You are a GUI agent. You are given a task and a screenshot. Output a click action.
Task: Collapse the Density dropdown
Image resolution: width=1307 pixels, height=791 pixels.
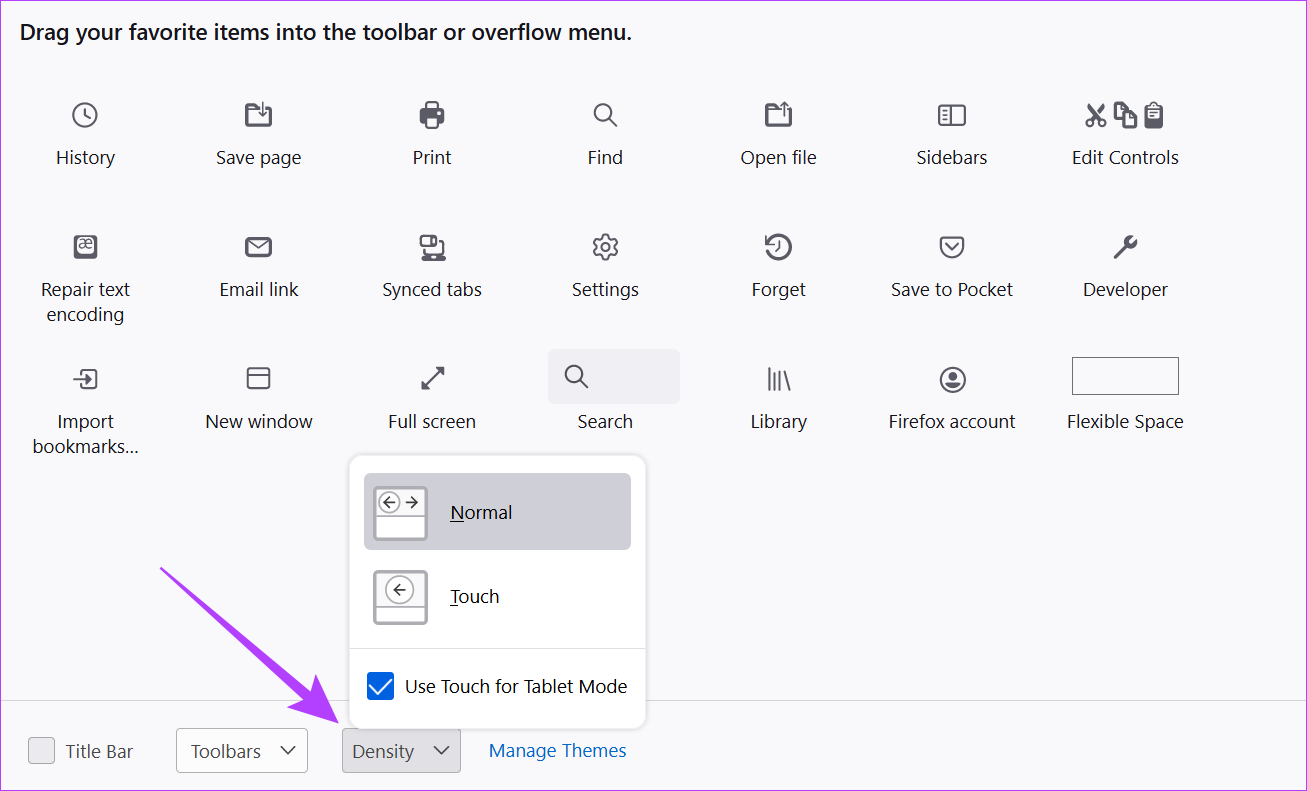point(401,751)
